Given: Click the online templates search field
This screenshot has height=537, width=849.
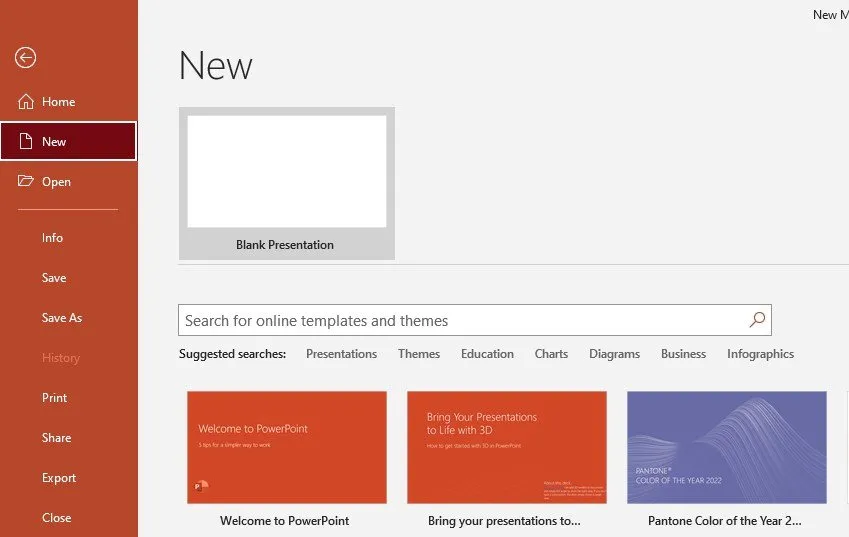Looking at the screenshot, I should (x=460, y=321).
